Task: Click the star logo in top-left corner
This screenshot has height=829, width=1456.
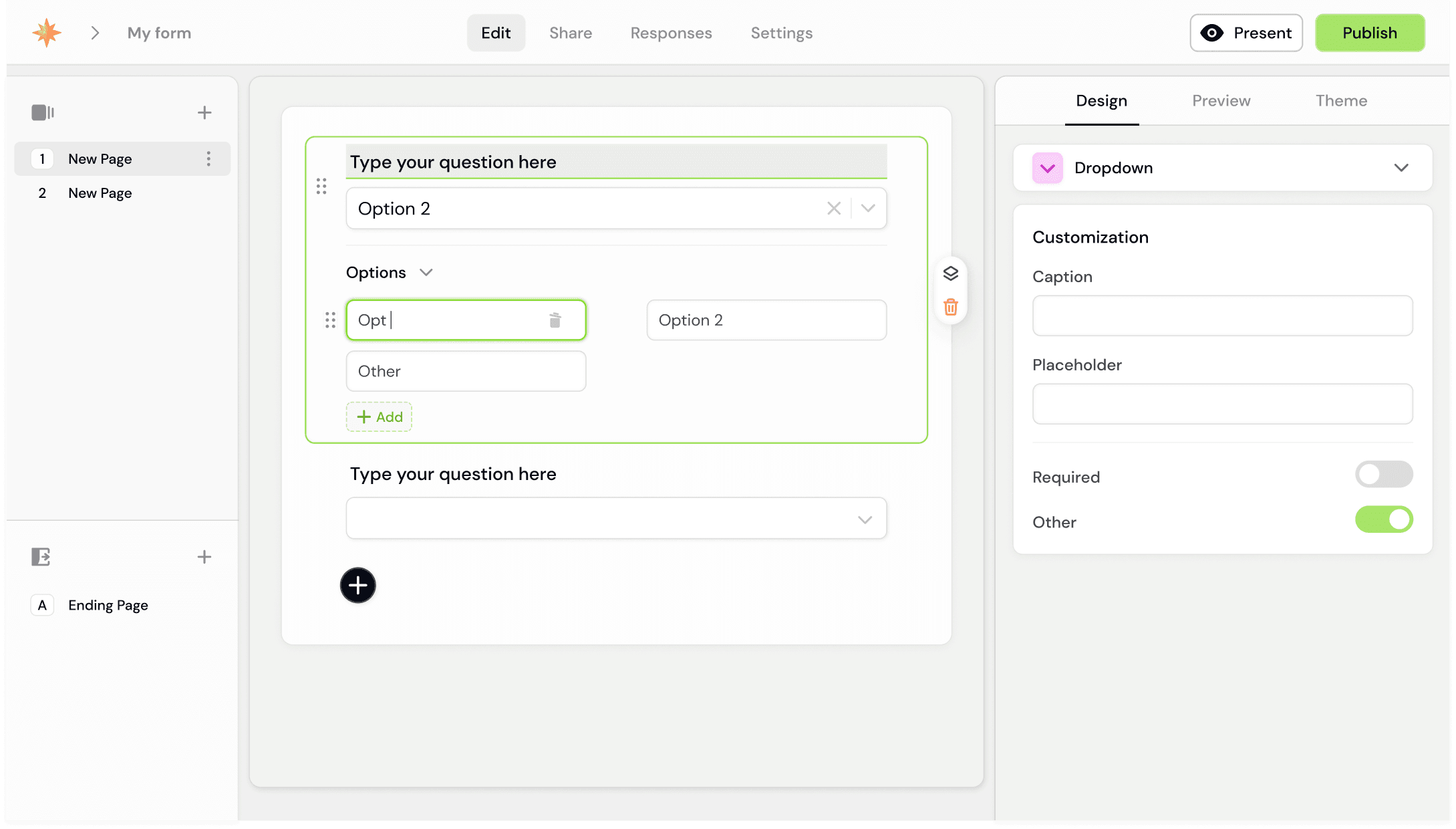Action: (45, 32)
